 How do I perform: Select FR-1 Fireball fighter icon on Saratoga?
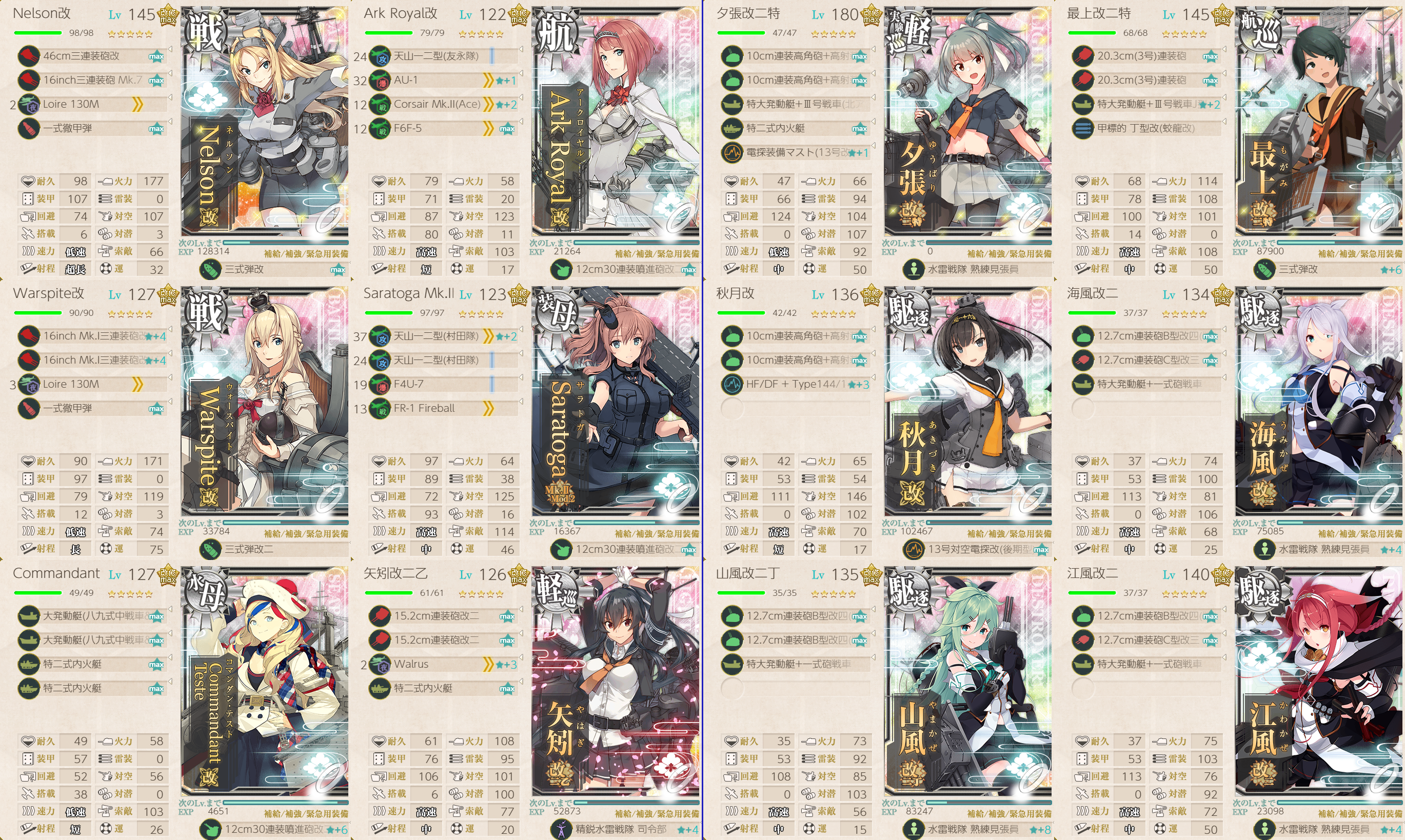[x=380, y=409]
